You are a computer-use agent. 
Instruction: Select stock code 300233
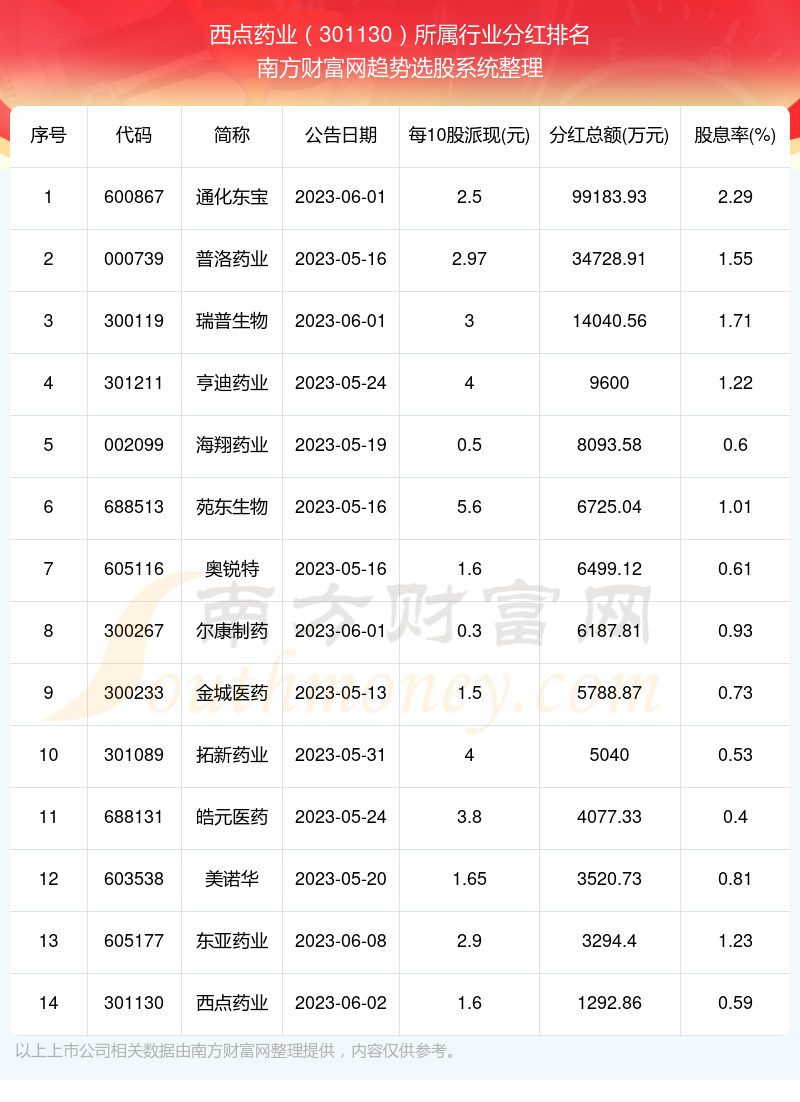click(x=134, y=693)
